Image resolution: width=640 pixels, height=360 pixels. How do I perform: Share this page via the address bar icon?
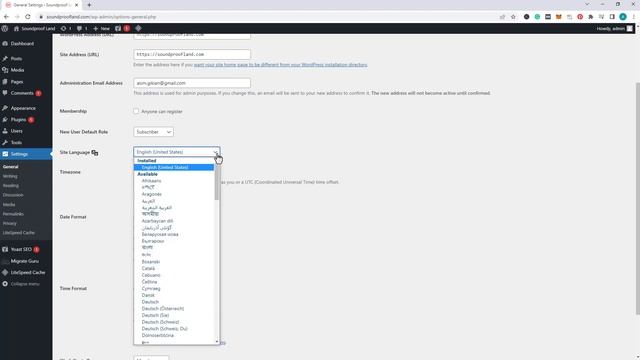[502, 17]
